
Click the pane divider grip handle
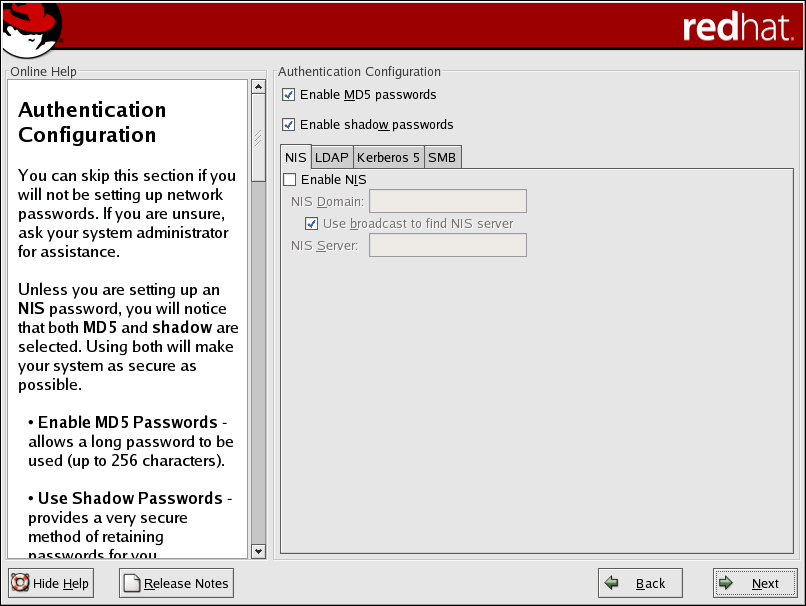(259, 138)
